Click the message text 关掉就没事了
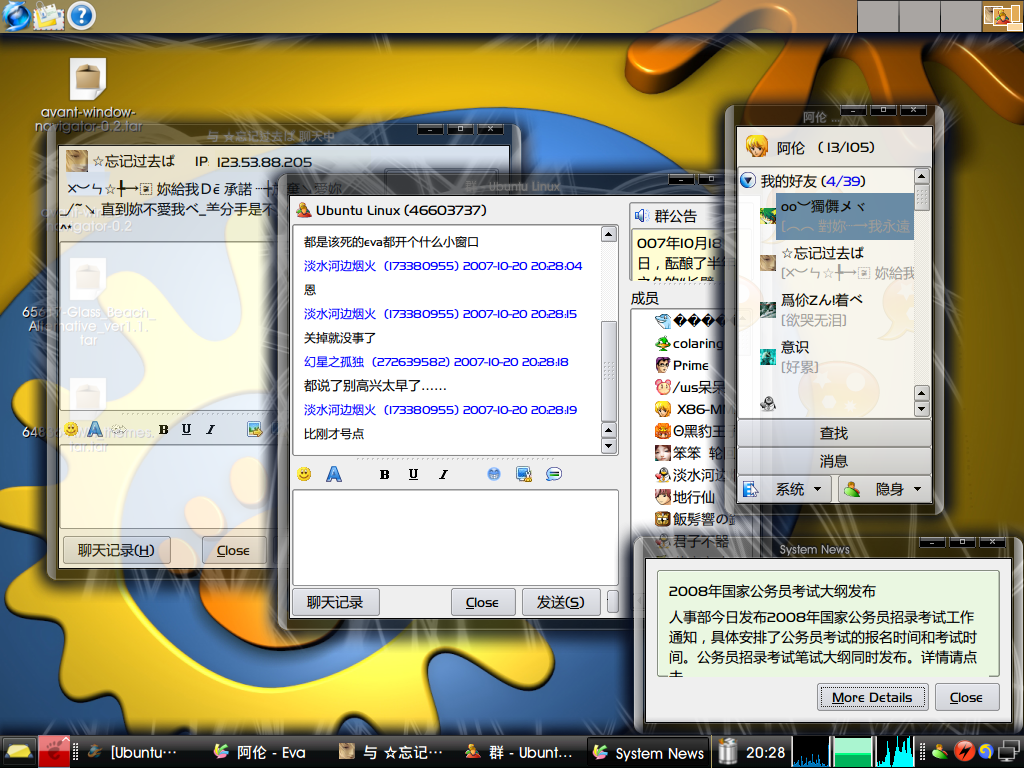 tap(339, 338)
